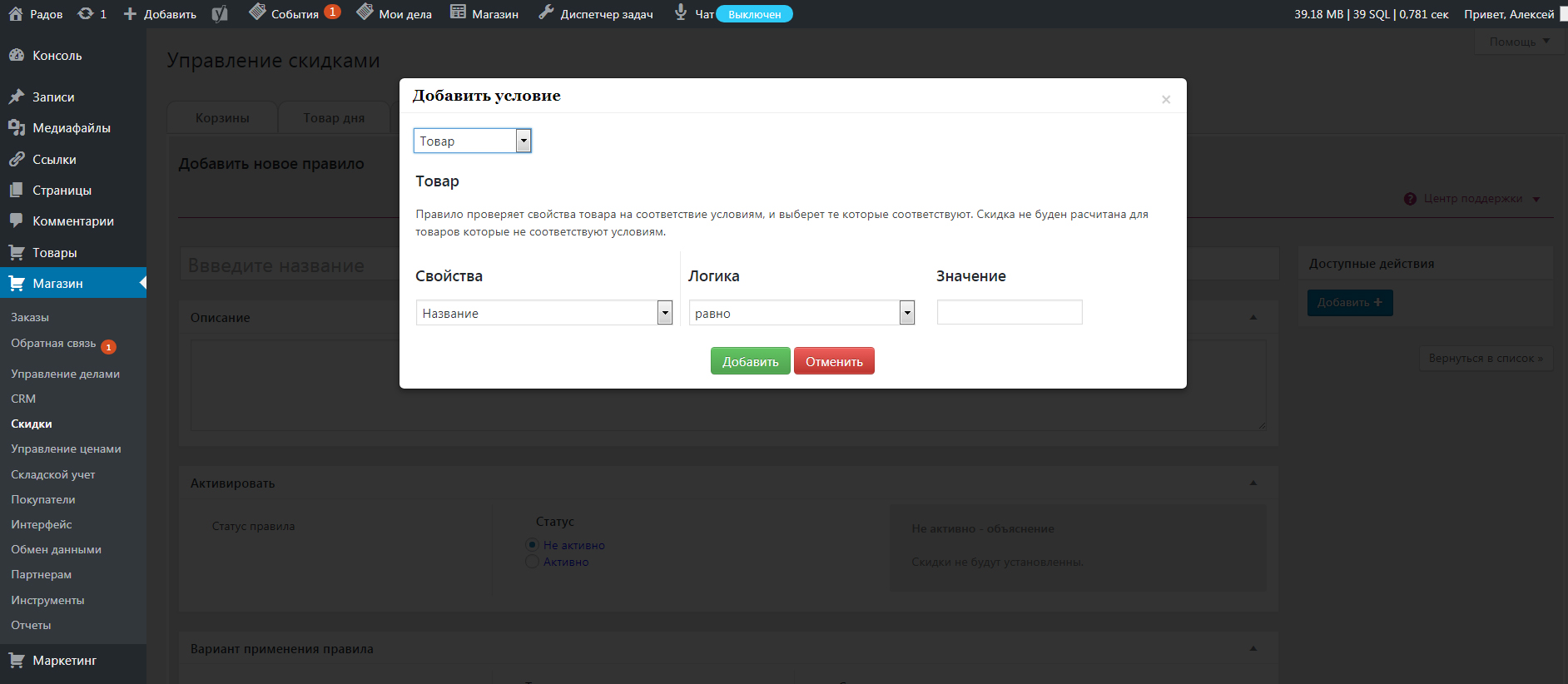This screenshot has width=1568, height=684.
Task: Click the updates refresh icon
Action: (86, 13)
